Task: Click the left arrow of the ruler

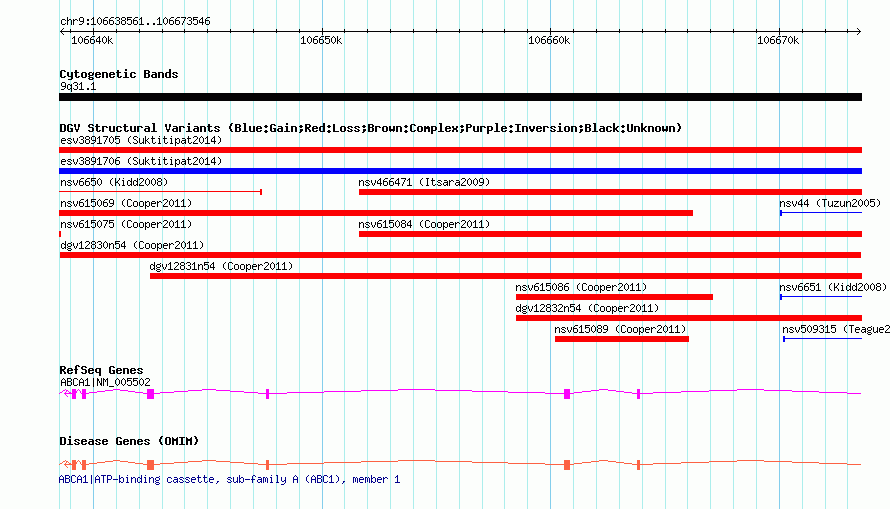Action: coord(62,31)
